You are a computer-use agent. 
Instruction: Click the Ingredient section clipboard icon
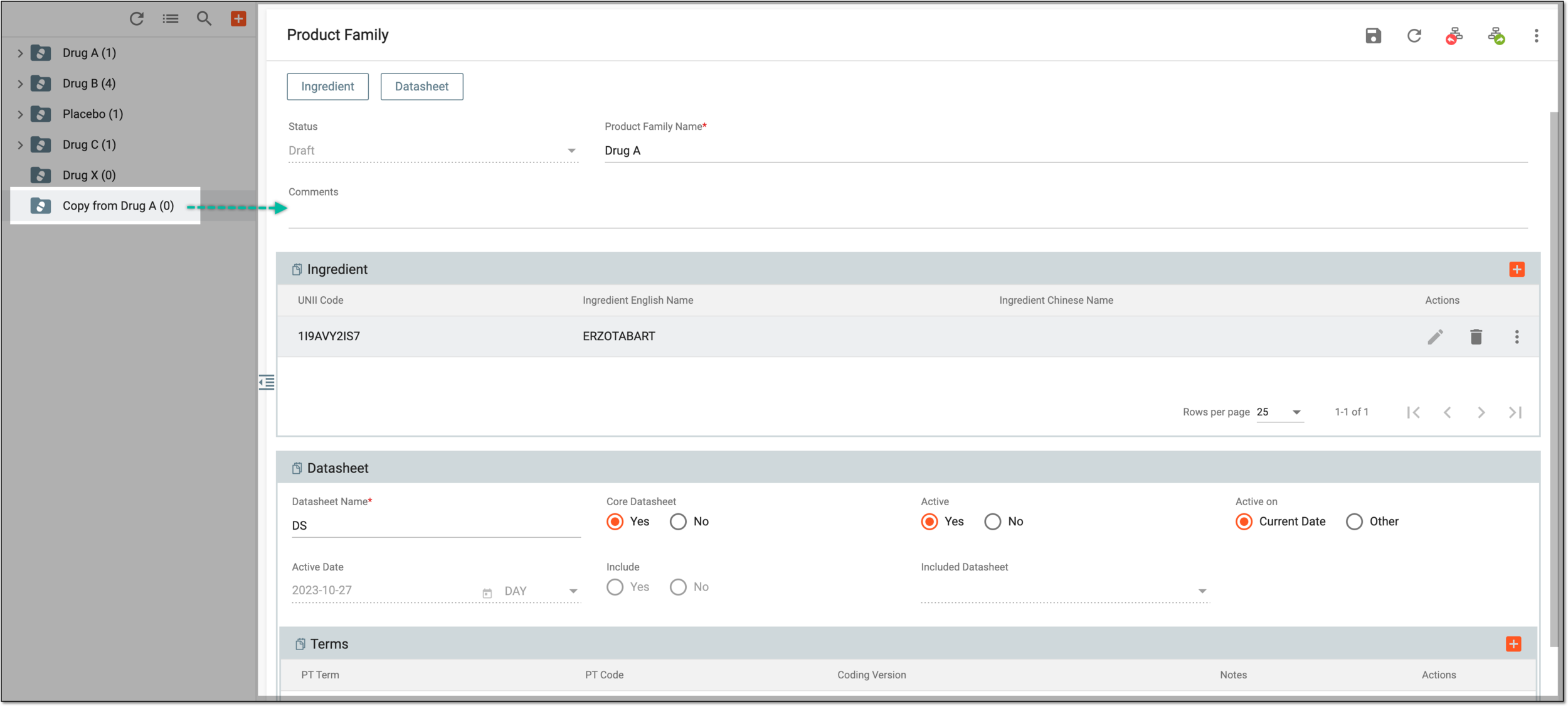click(x=297, y=270)
